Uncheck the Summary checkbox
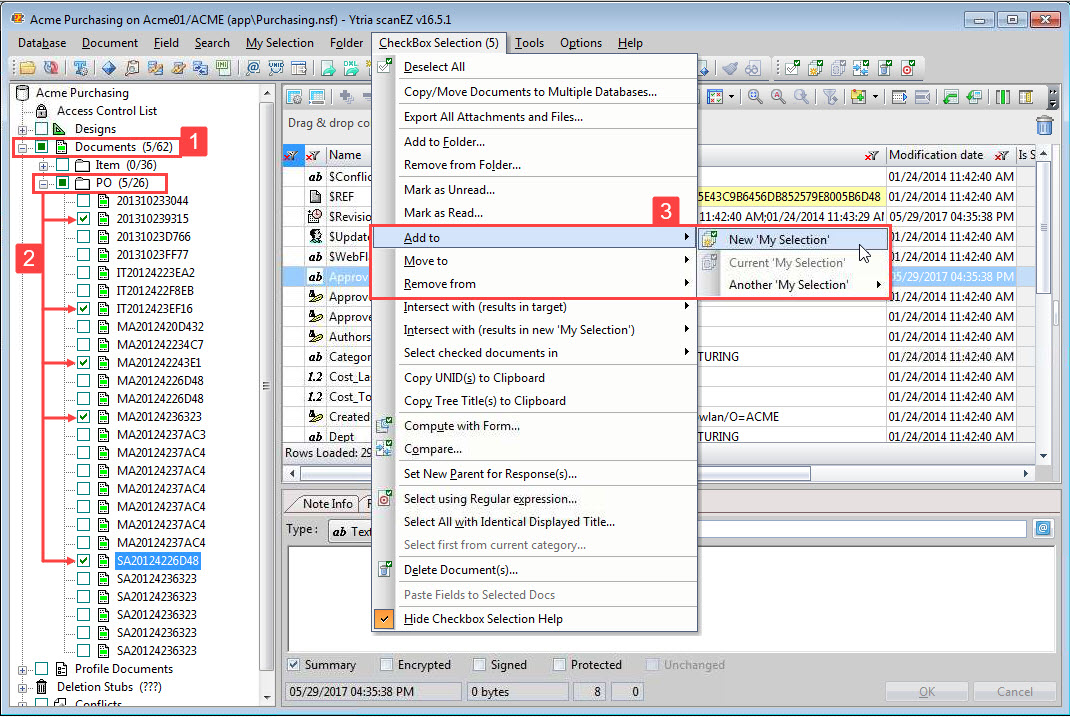 [x=293, y=664]
